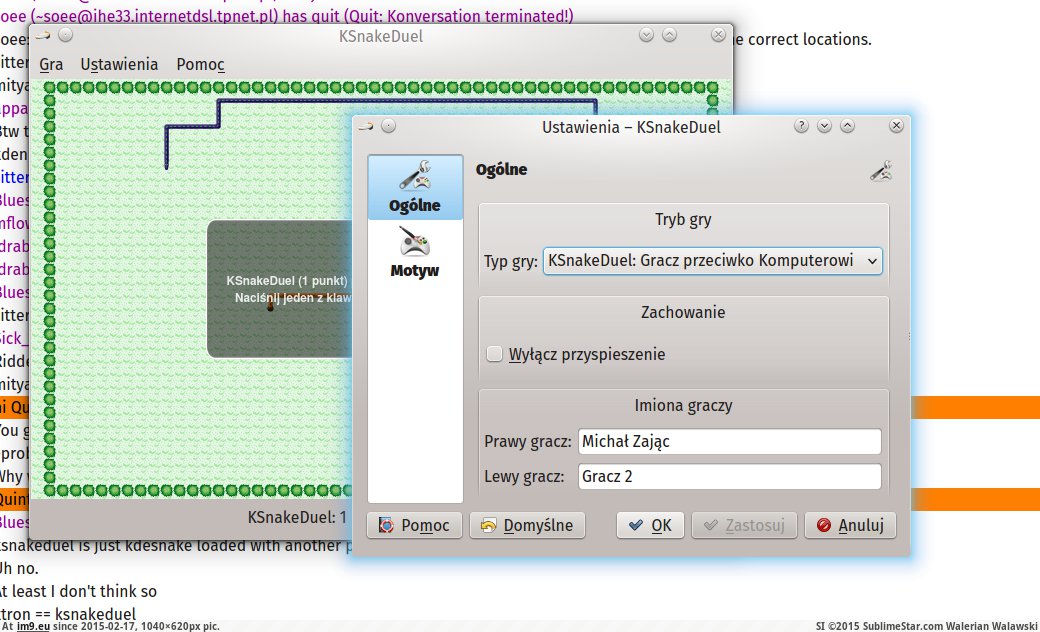Click pin button on KSnakeDuel main window
The height and width of the screenshot is (632, 1040).
(66, 35)
